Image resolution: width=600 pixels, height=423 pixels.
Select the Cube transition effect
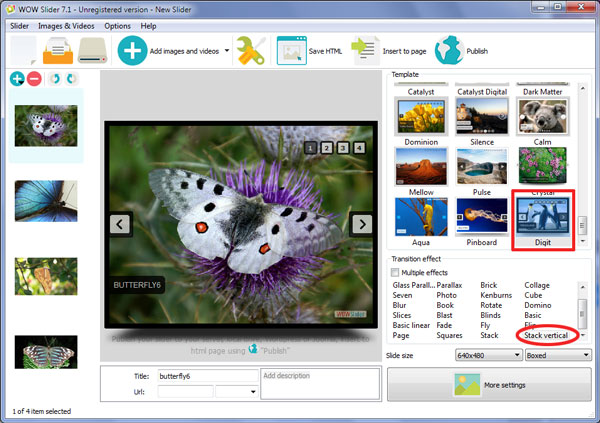pyautogui.click(x=533, y=295)
